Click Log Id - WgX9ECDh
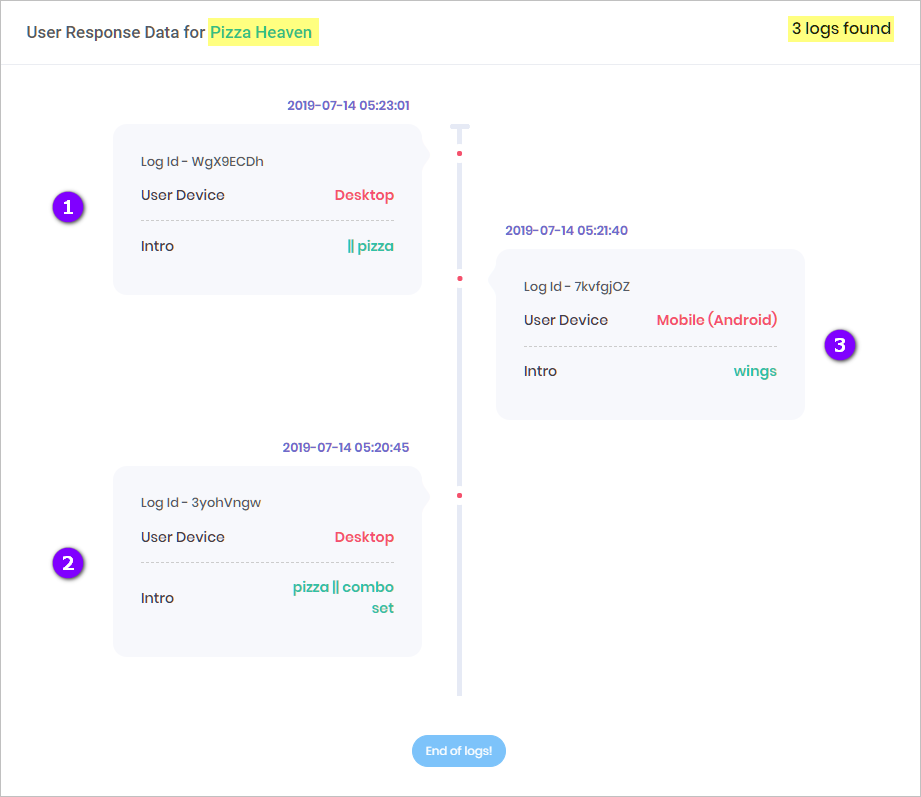Image resolution: width=921 pixels, height=797 pixels. (x=202, y=162)
